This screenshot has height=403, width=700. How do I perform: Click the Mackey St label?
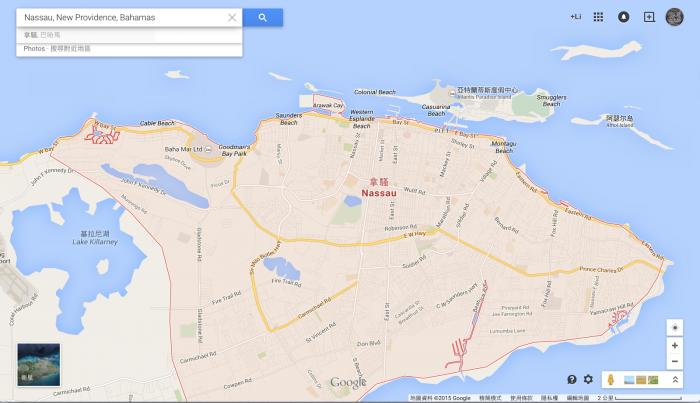coord(445,164)
